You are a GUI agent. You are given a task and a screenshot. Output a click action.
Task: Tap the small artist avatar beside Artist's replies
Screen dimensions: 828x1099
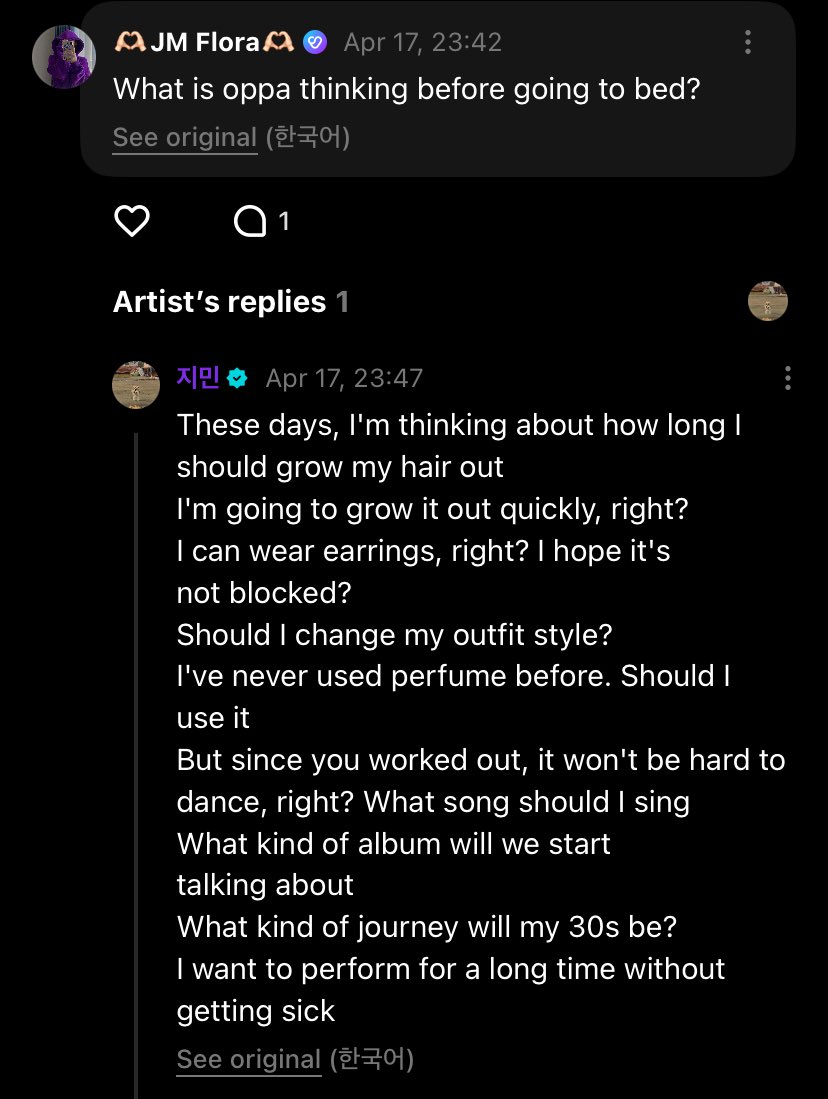pyautogui.click(x=768, y=301)
